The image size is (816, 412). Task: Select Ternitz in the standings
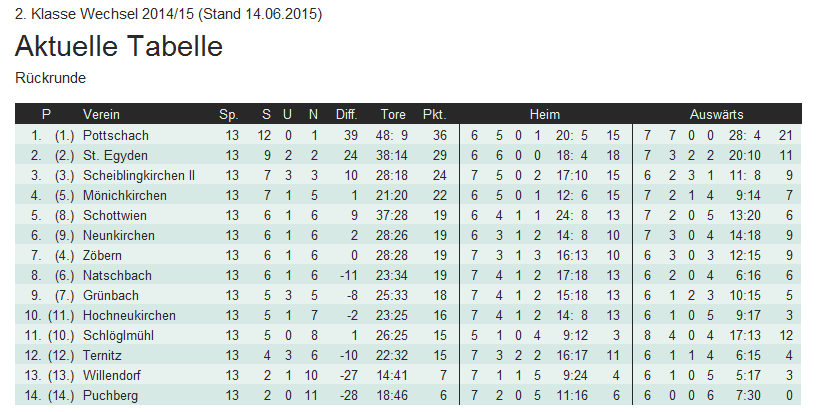[x=104, y=355]
